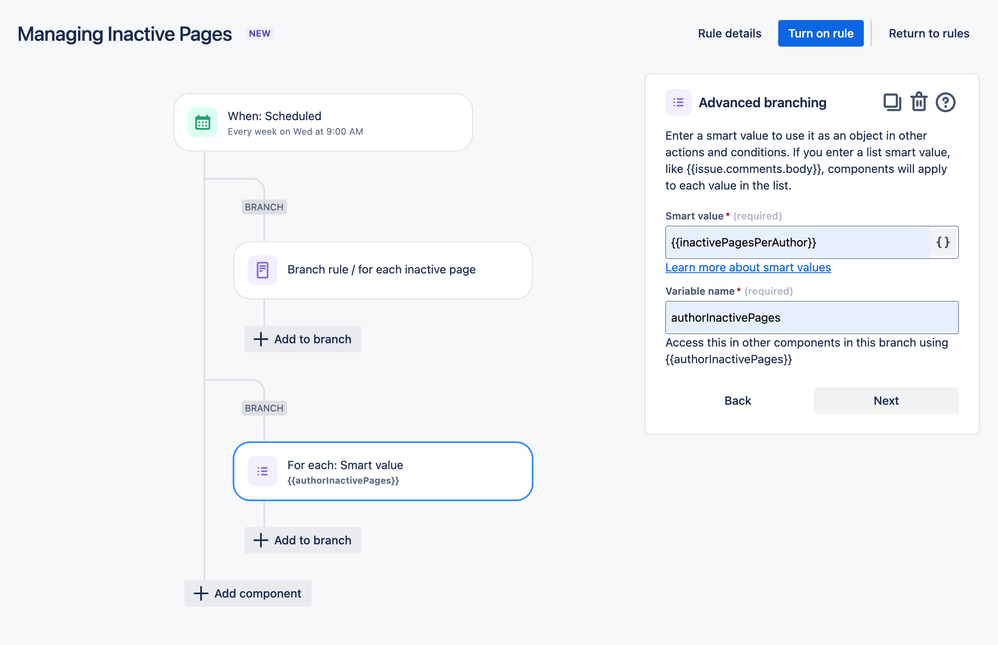Click the 'Smart value (required)' label
The width and height of the screenshot is (998, 645).
tap(724, 216)
